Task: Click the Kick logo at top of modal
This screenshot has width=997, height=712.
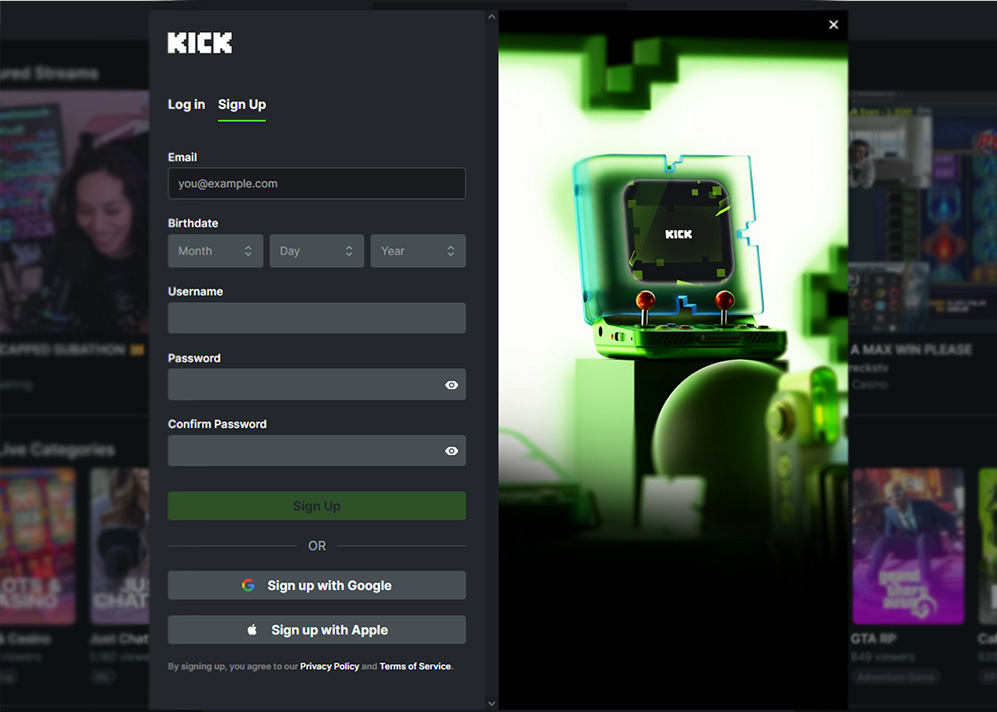Action: tap(198, 42)
